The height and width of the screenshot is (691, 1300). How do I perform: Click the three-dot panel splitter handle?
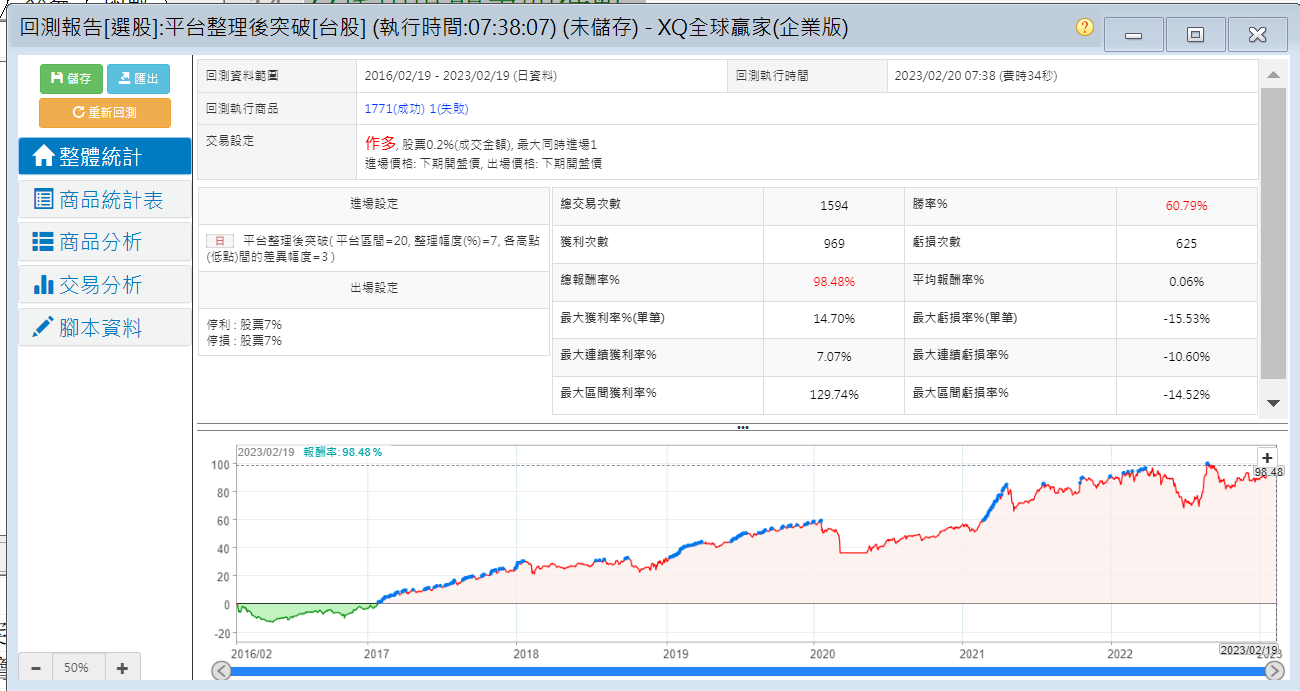click(742, 427)
